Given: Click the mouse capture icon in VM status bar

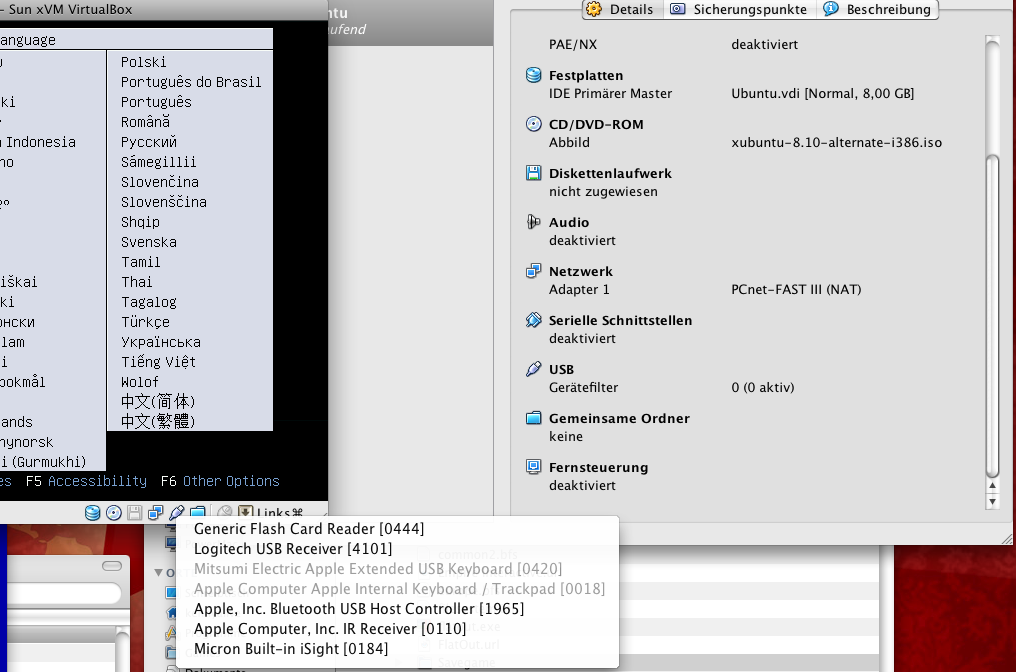Looking at the screenshot, I should point(224,513).
